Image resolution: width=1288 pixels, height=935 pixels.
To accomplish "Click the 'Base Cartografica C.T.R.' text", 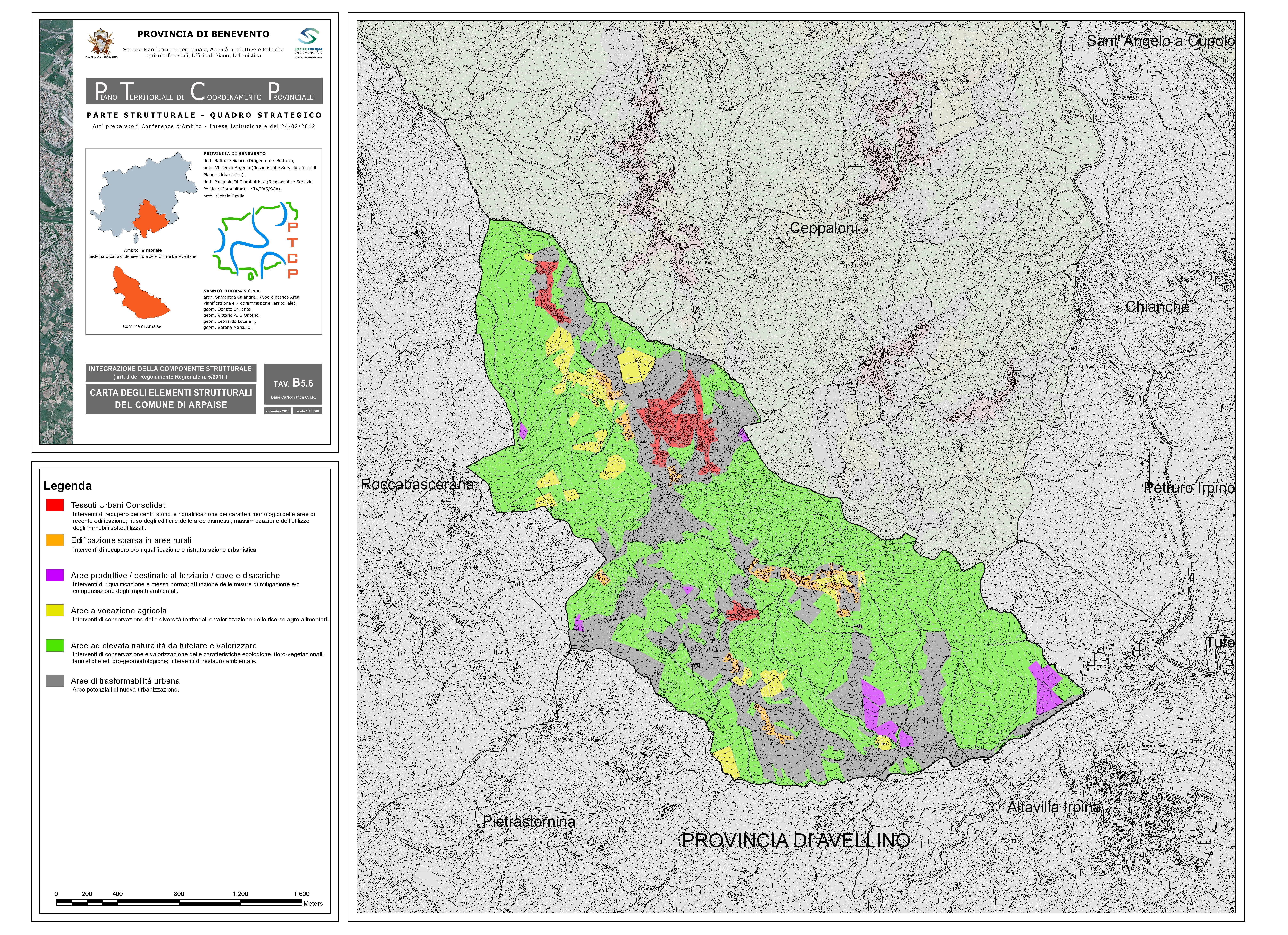I will click(x=293, y=397).
